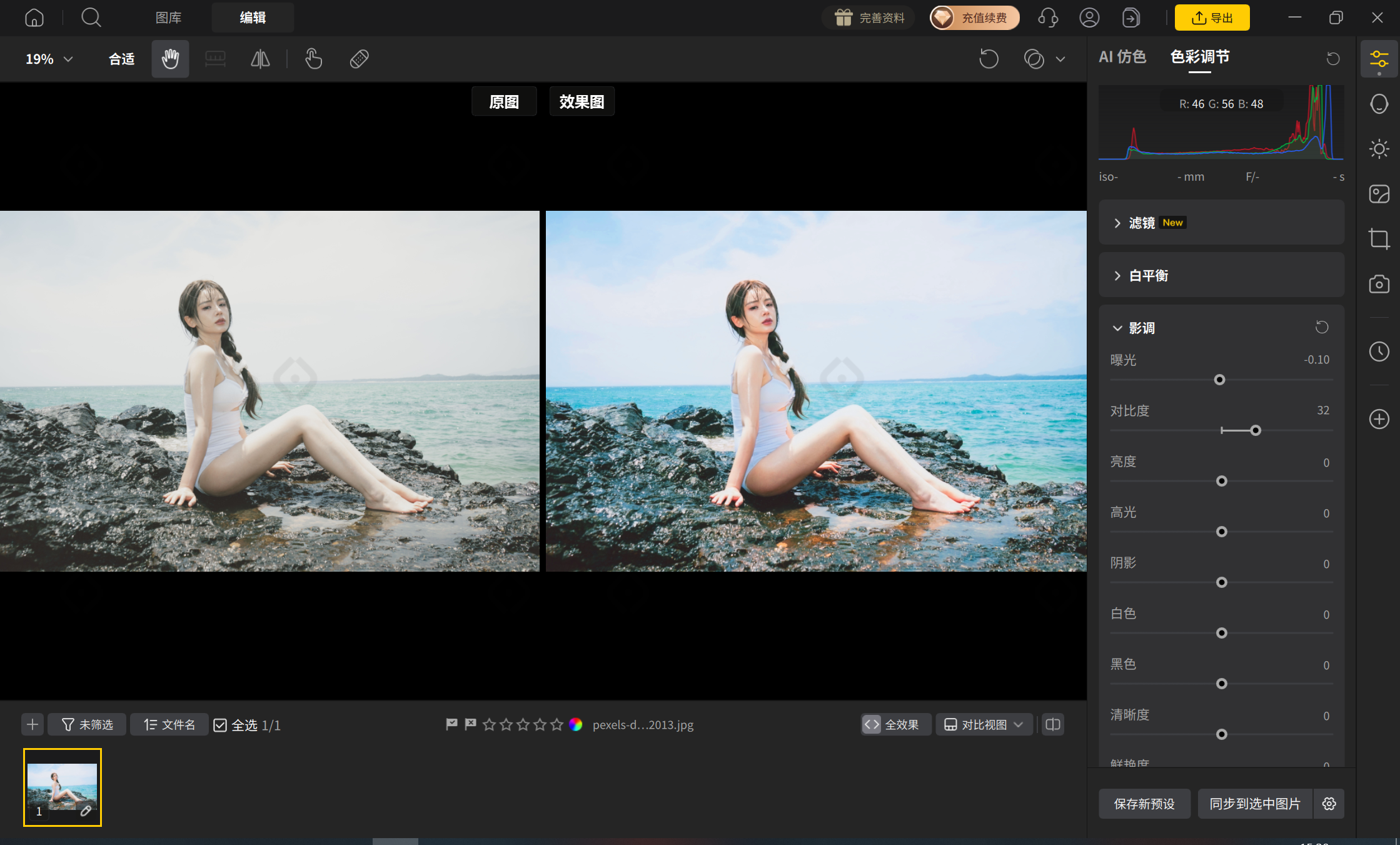
Task: Click the undo arrow in the toolbar
Action: coord(989,59)
